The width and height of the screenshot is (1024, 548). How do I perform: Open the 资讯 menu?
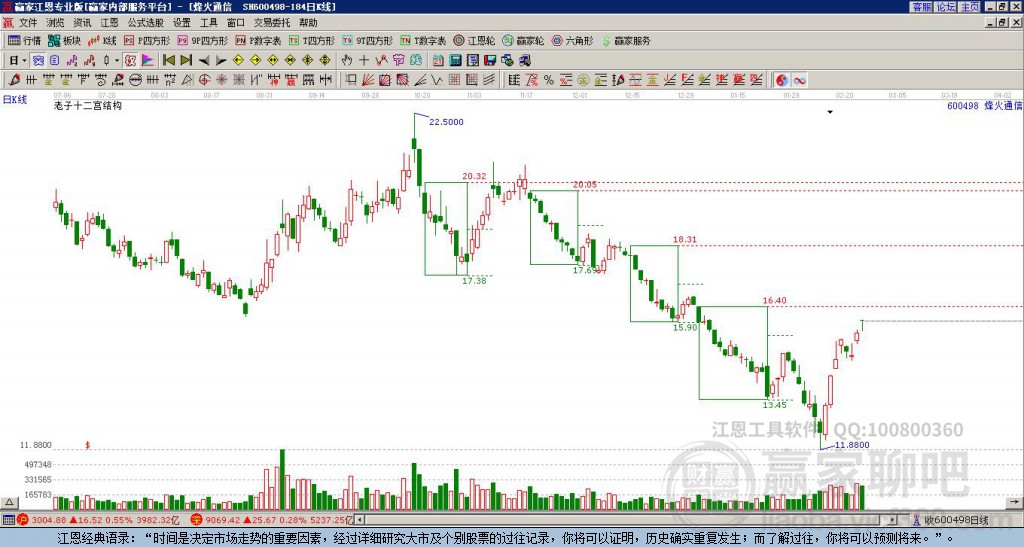(82, 22)
